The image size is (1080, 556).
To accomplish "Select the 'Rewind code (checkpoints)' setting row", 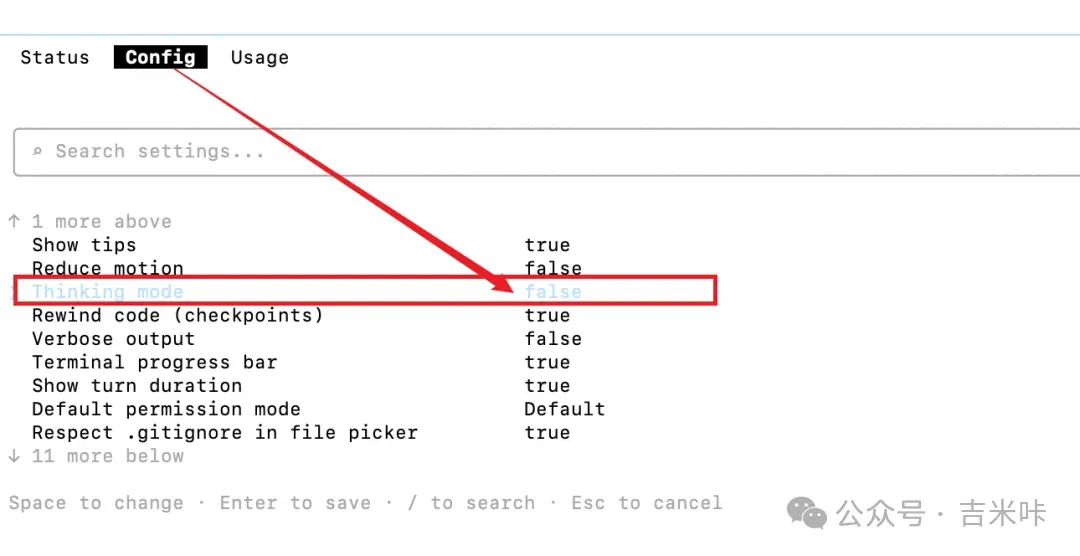I will (x=178, y=315).
